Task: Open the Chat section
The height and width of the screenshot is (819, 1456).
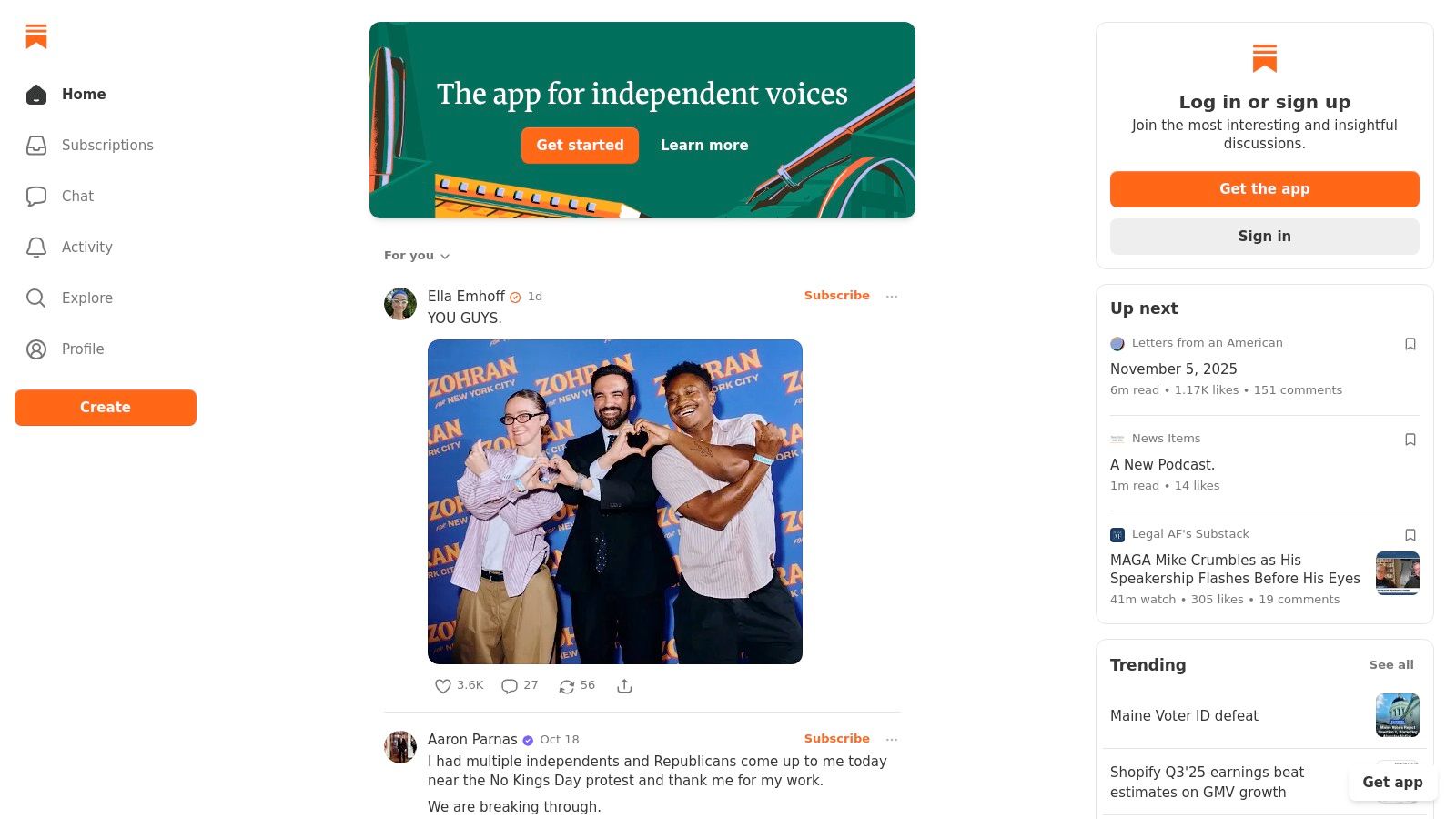Action: pyautogui.click(x=77, y=196)
